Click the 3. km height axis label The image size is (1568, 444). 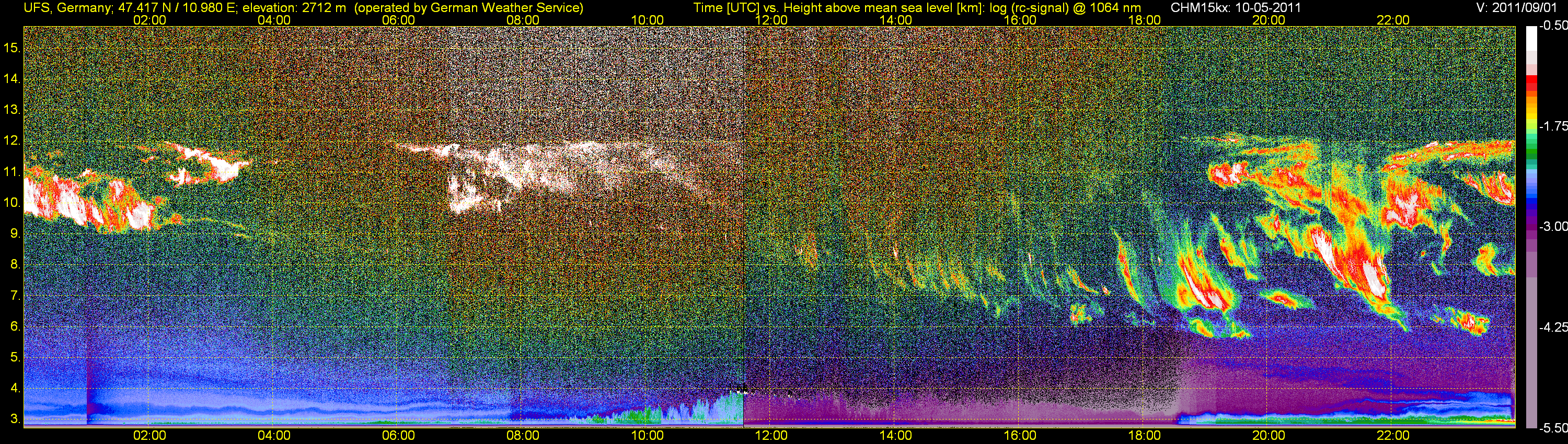point(15,419)
